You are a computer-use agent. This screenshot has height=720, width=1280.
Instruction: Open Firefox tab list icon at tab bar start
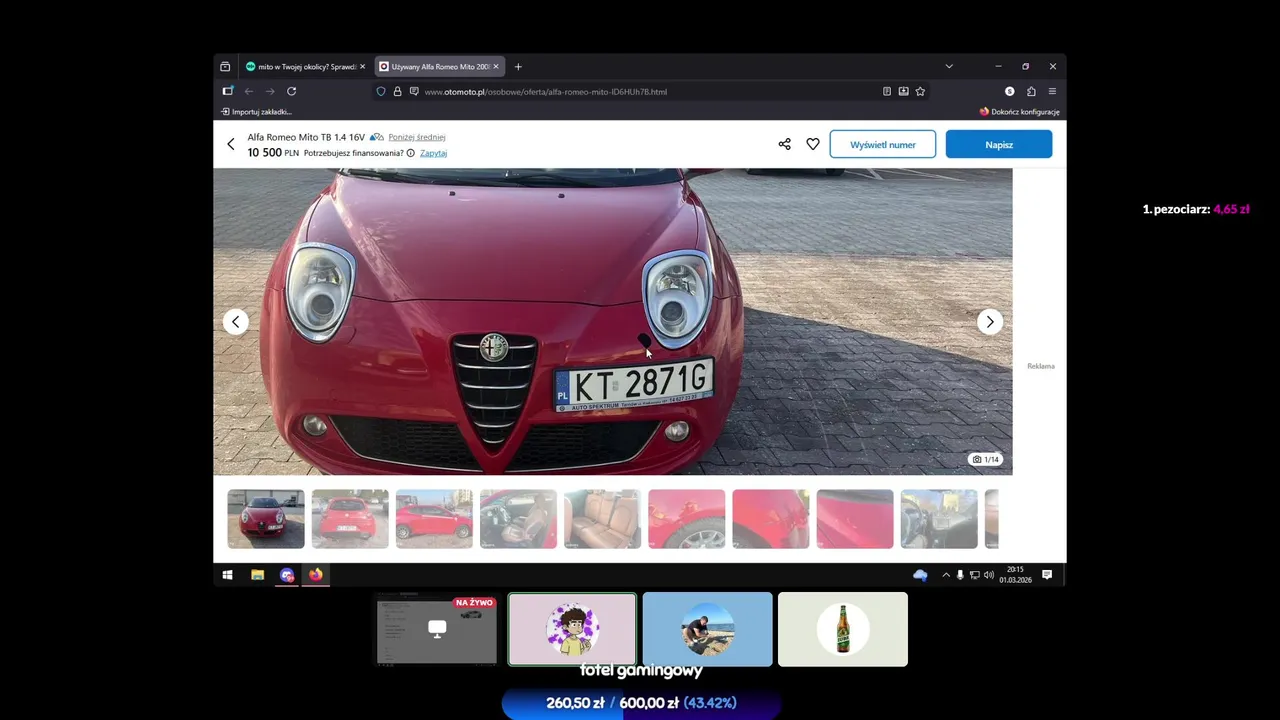click(225, 67)
